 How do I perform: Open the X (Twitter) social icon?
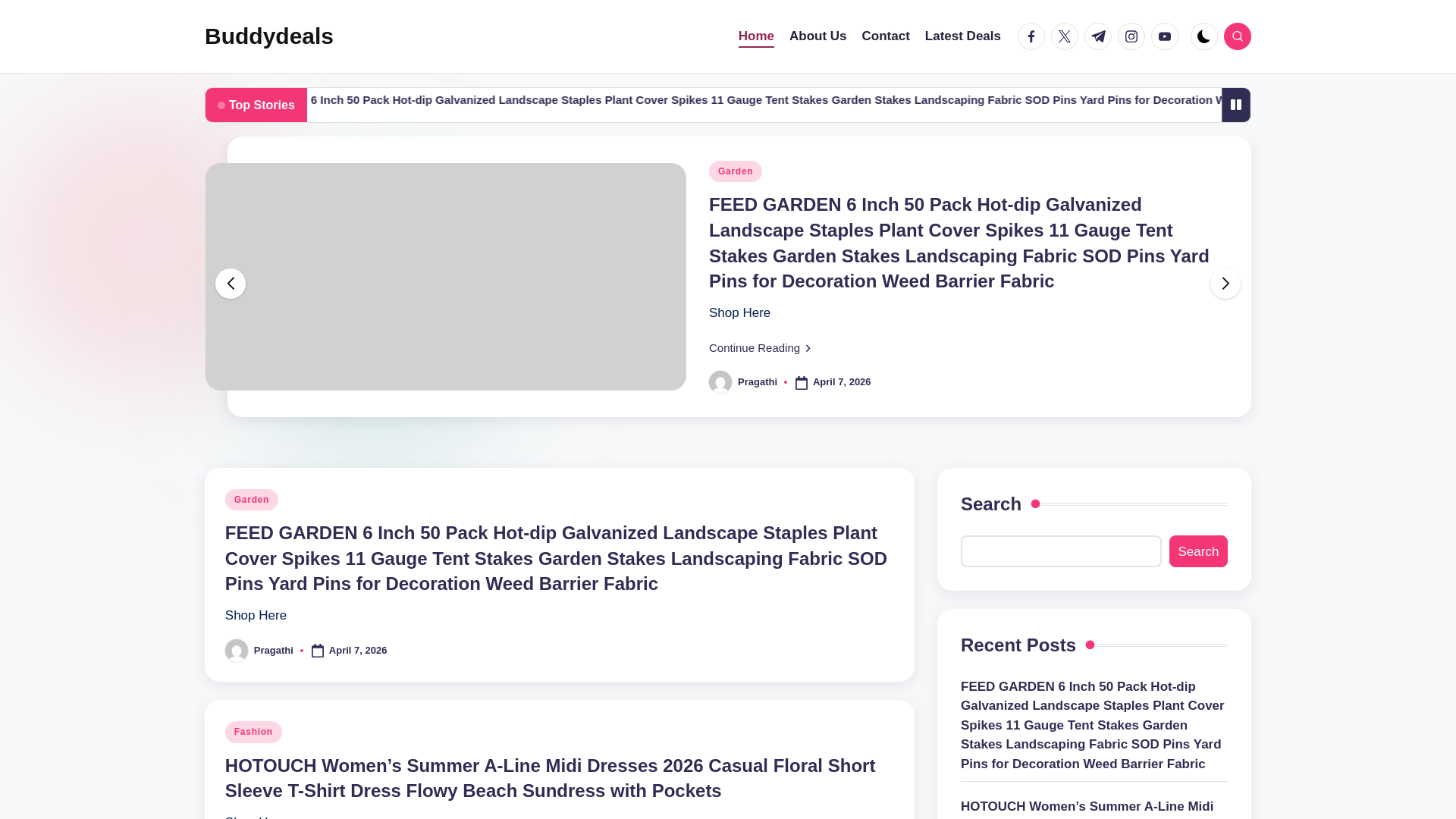1065,36
